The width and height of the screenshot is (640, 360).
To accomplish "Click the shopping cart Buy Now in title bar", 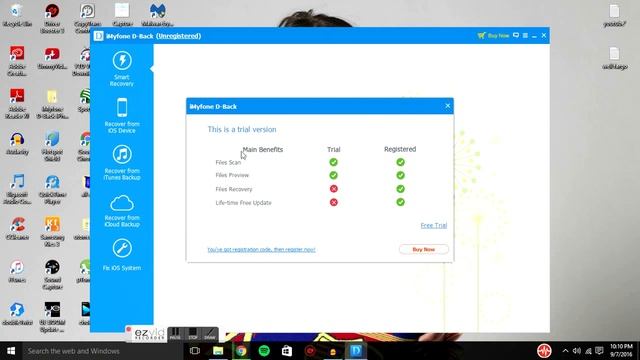I will coord(493,36).
